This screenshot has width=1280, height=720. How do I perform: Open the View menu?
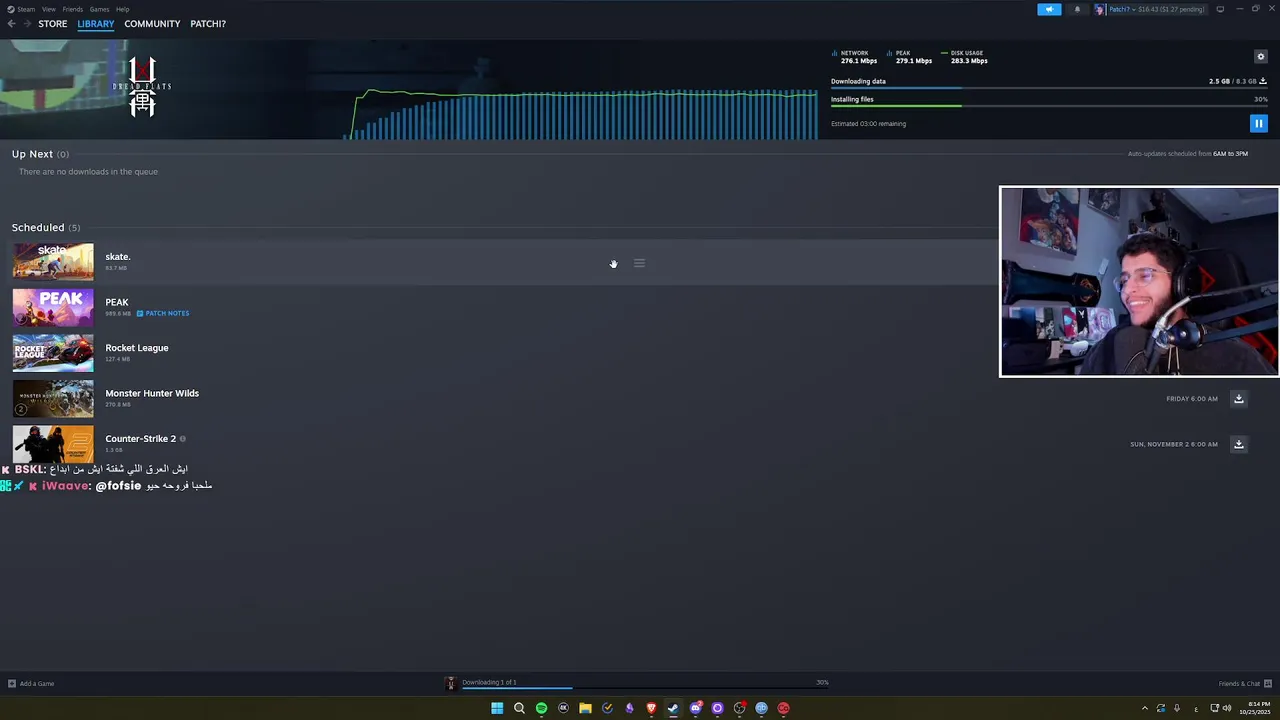click(49, 9)
